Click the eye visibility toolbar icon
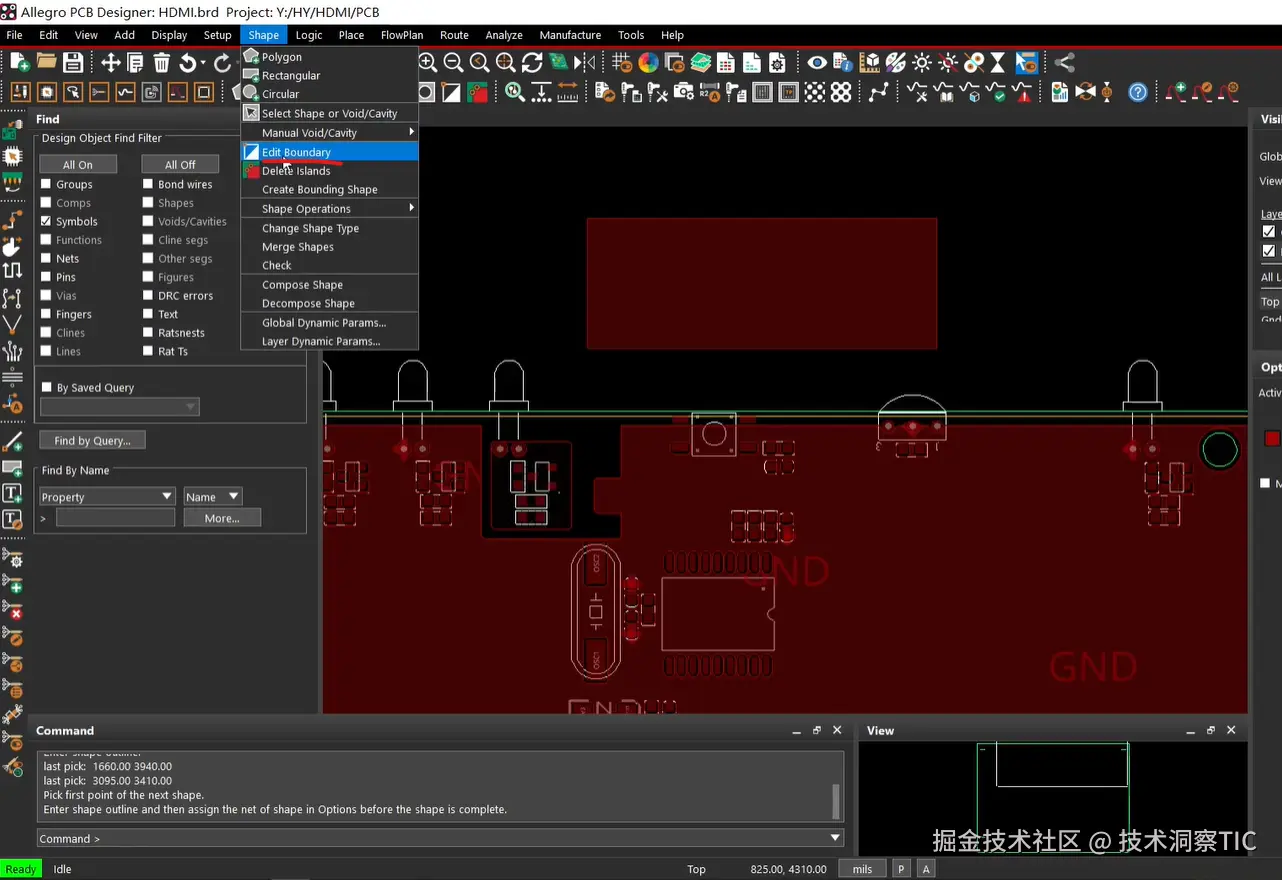 click(x=817, y=63)
